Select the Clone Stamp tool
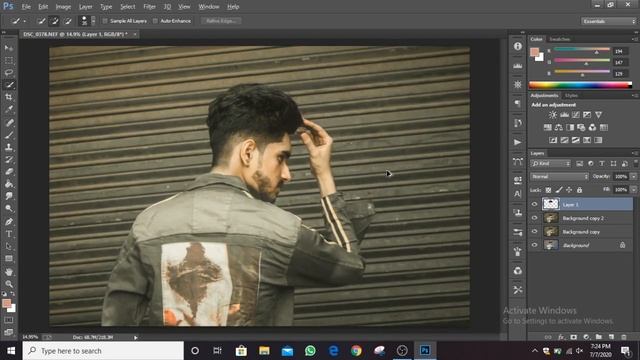This screenshot has width=640, height=360. 9,147
